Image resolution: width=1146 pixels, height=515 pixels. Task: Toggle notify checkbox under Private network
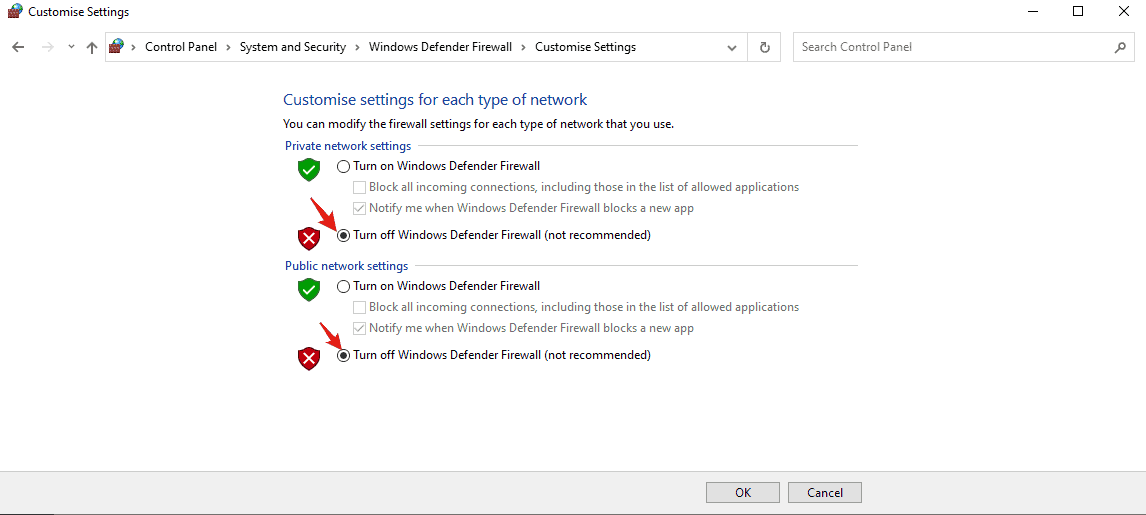359,208
